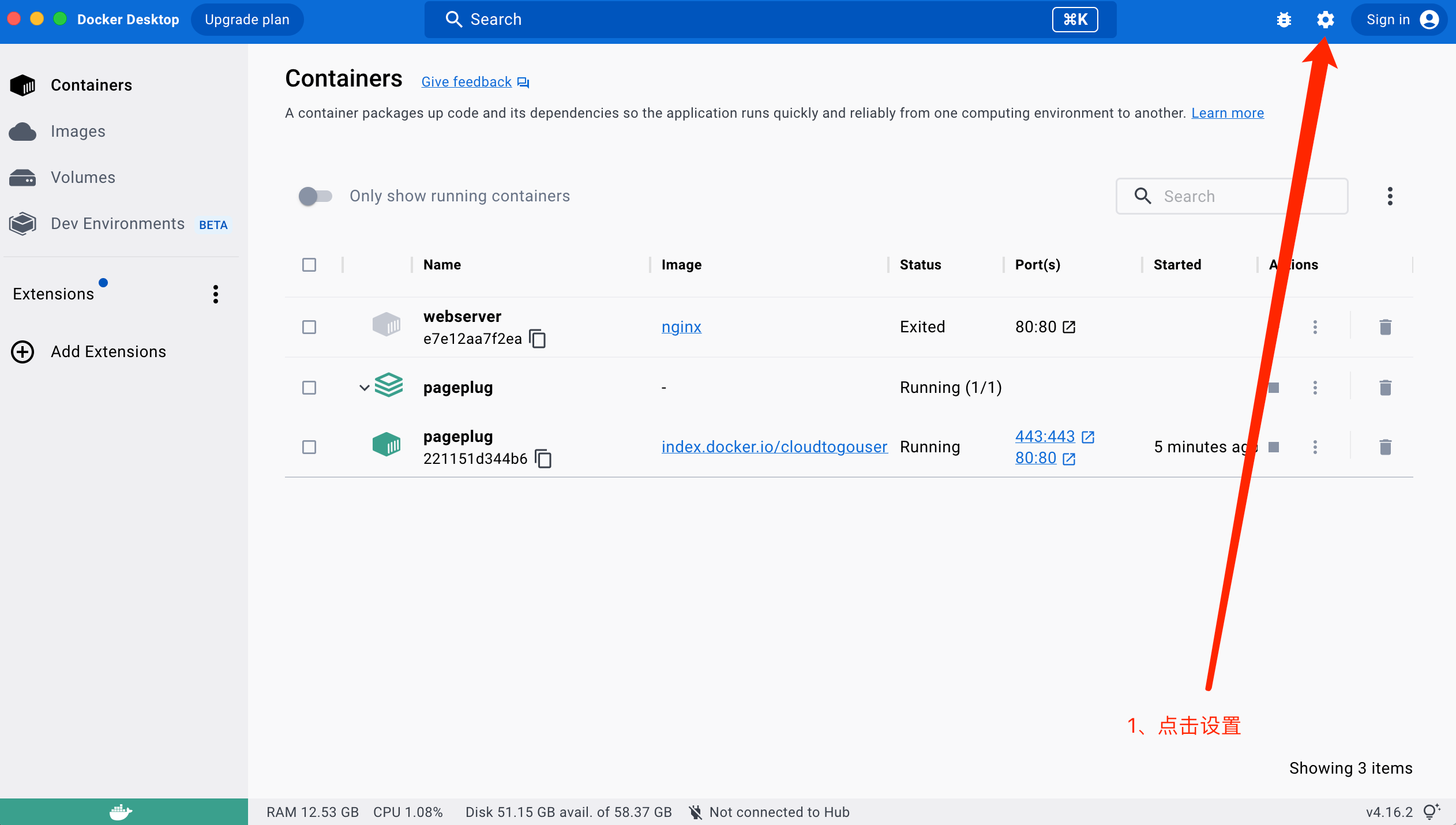Click the 'RAM 12.53 GB' status entry
This screenshot has height=825, width=1456.
click(313, 812)
